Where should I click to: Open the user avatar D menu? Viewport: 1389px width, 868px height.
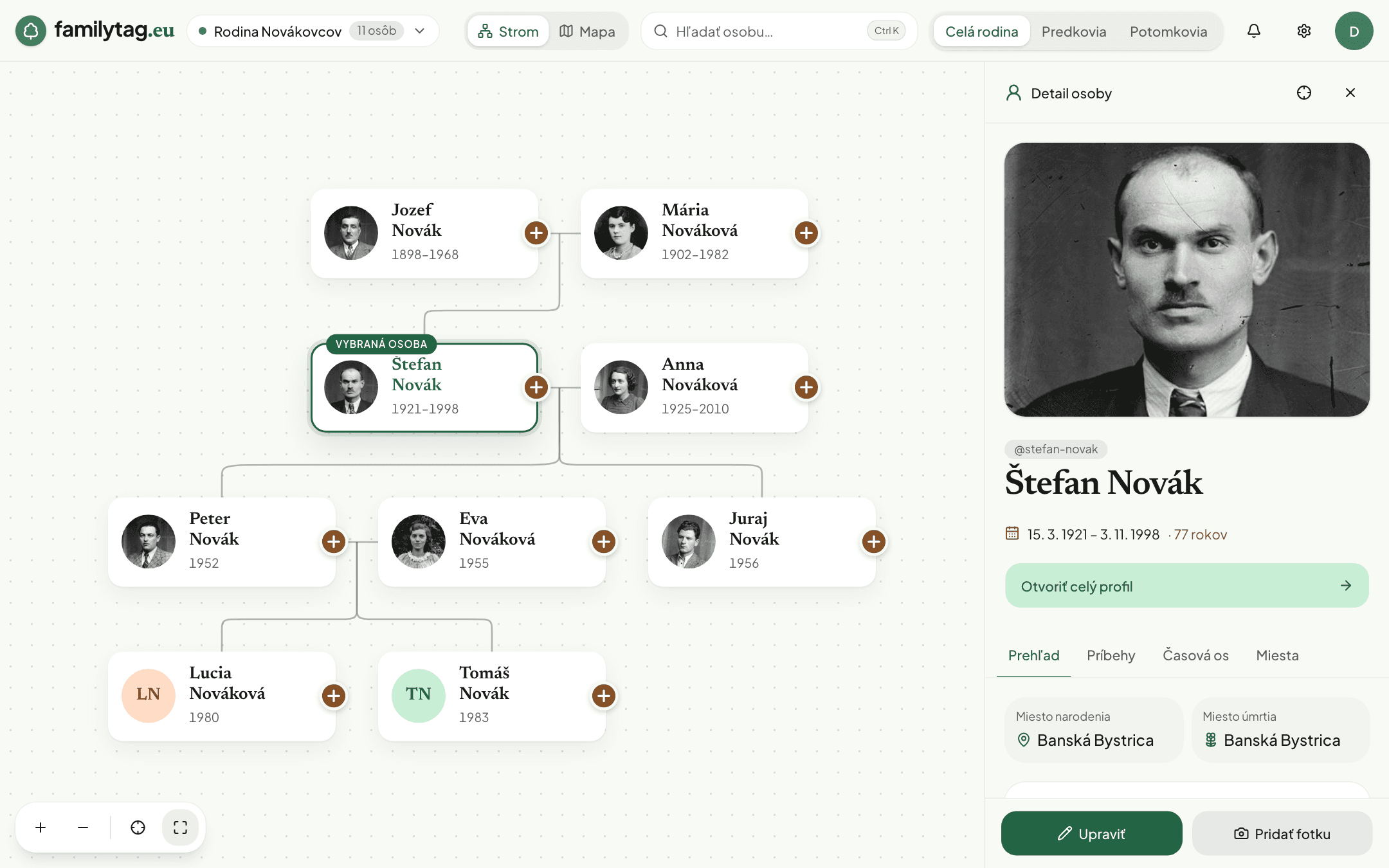point(1354,31)
